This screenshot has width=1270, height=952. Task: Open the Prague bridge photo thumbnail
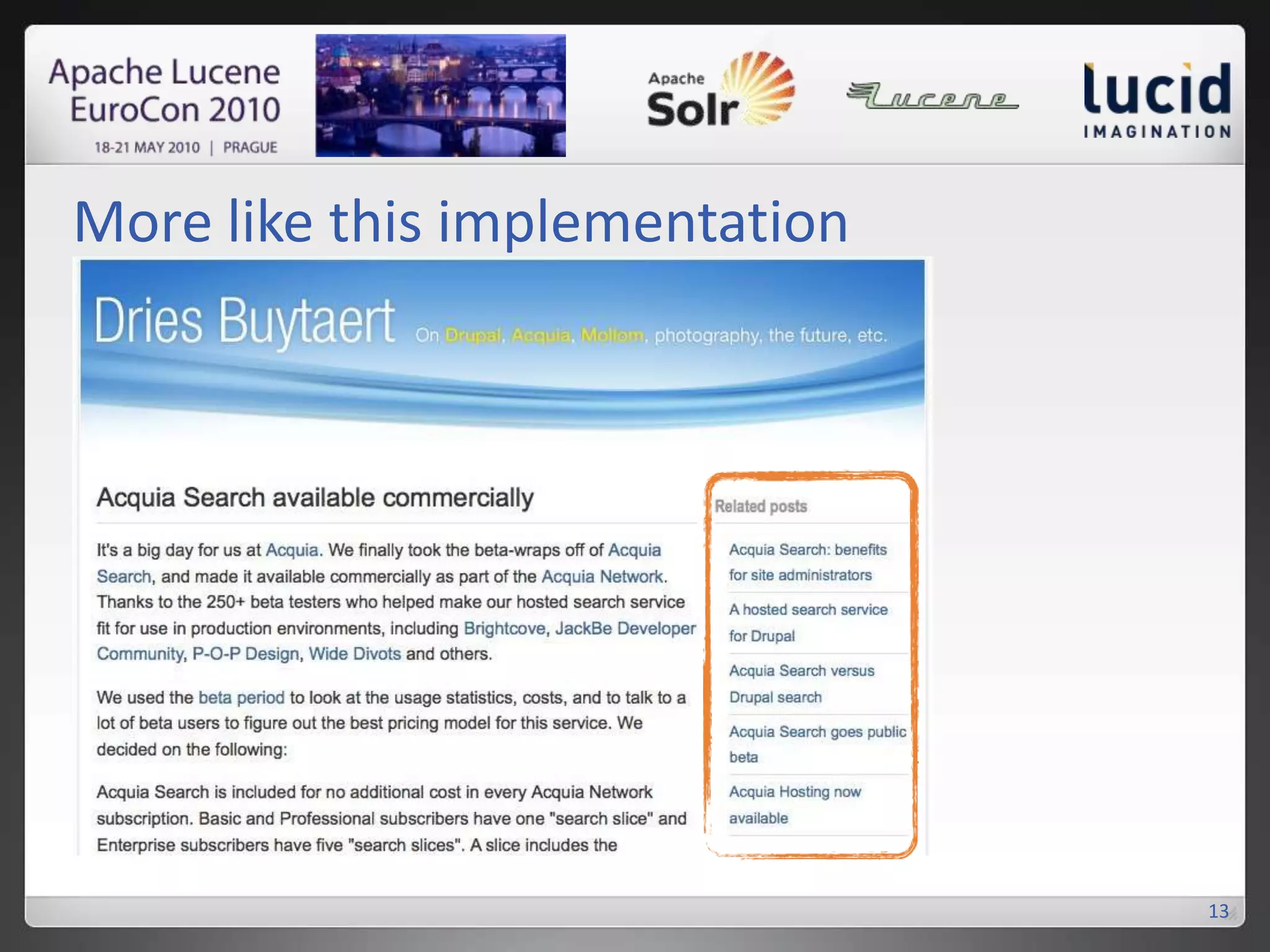(440, 95)
